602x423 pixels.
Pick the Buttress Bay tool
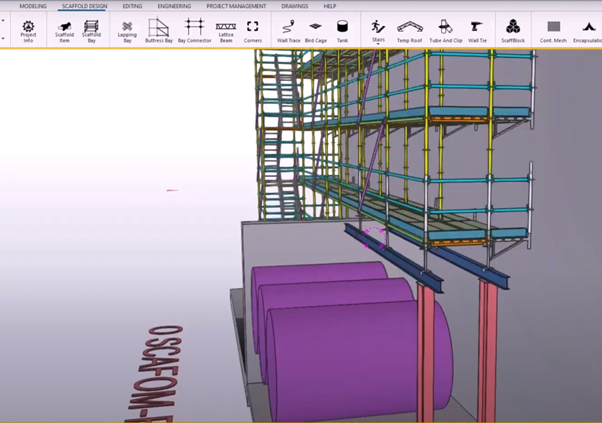click(159, 30)
